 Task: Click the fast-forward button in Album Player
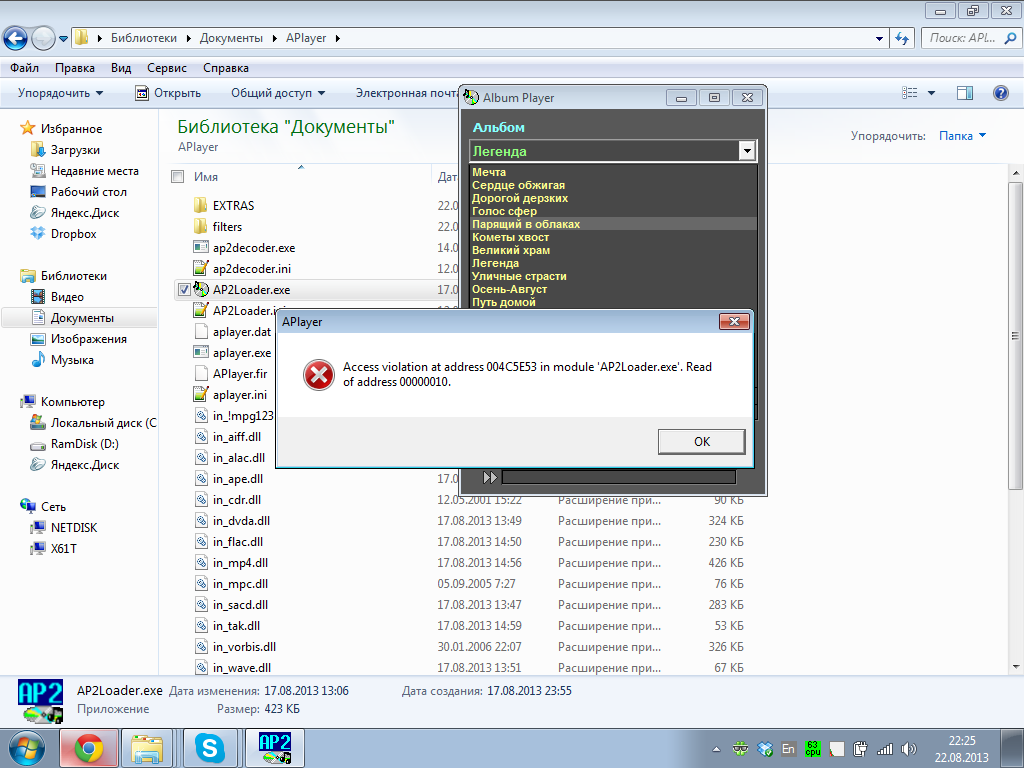pos(490,477)
